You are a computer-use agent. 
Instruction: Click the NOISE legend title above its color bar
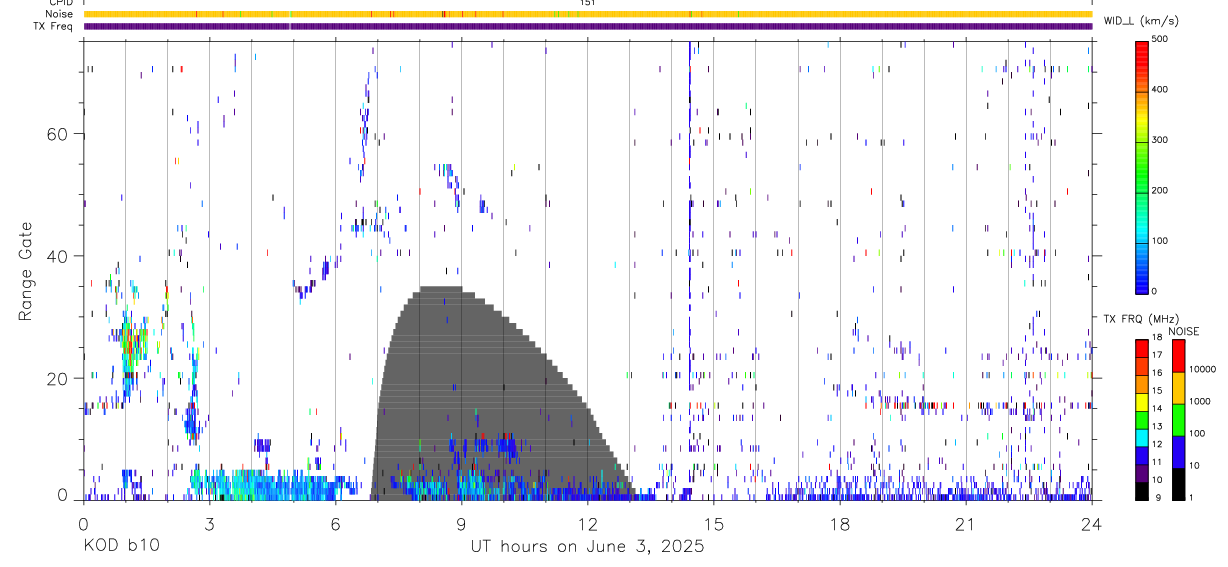[1183, 331]
